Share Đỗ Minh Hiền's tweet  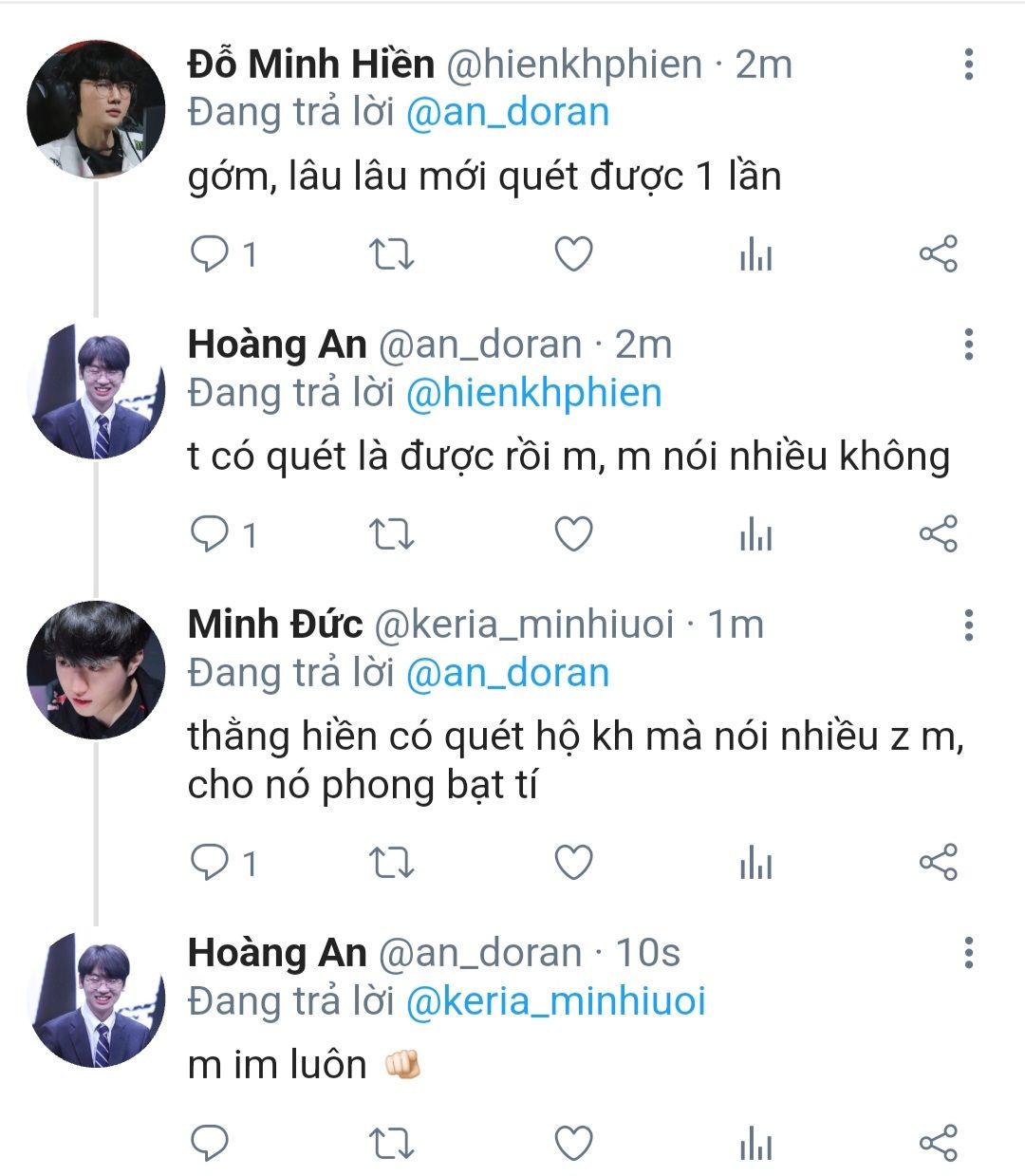(938, 254)
